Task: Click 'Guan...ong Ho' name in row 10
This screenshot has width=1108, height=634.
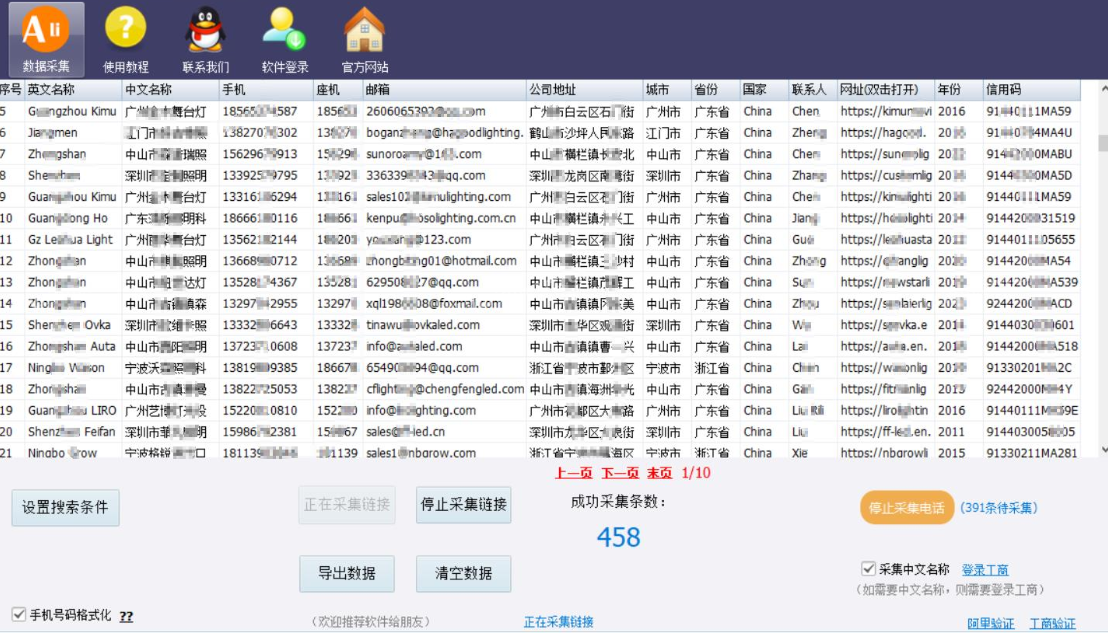Action: click(68, 218)
